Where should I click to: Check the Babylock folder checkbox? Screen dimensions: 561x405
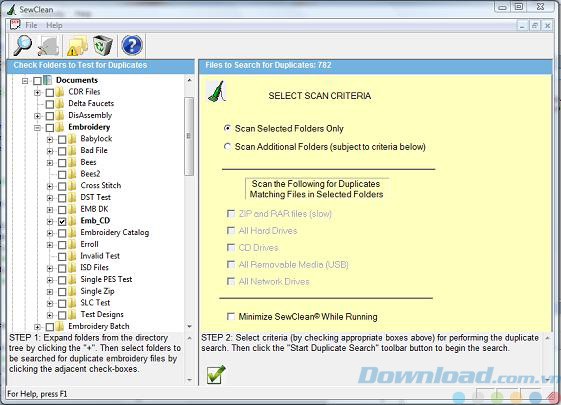(x=62, y=139)
